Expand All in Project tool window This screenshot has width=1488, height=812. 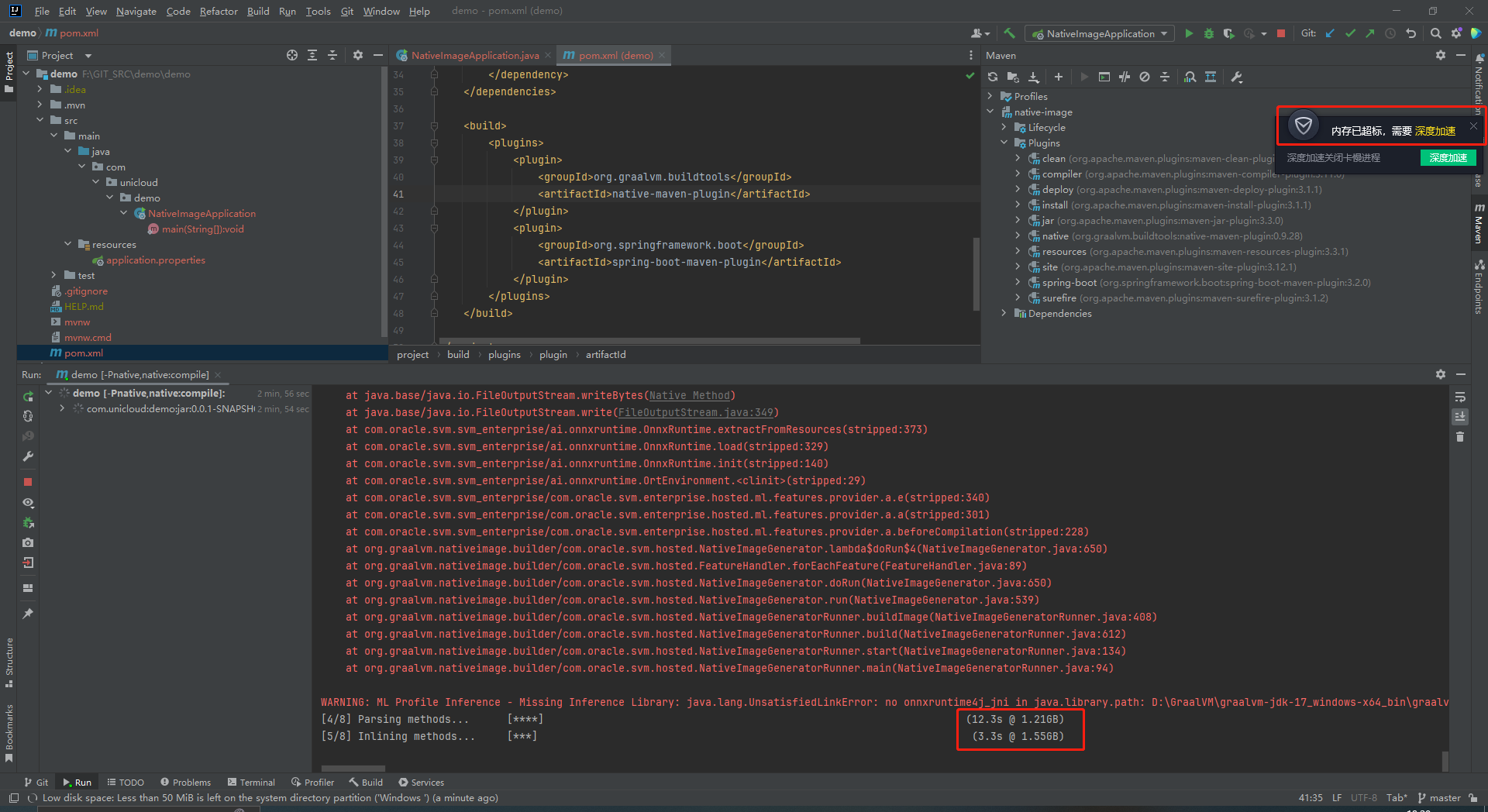[x=312, y=55]
